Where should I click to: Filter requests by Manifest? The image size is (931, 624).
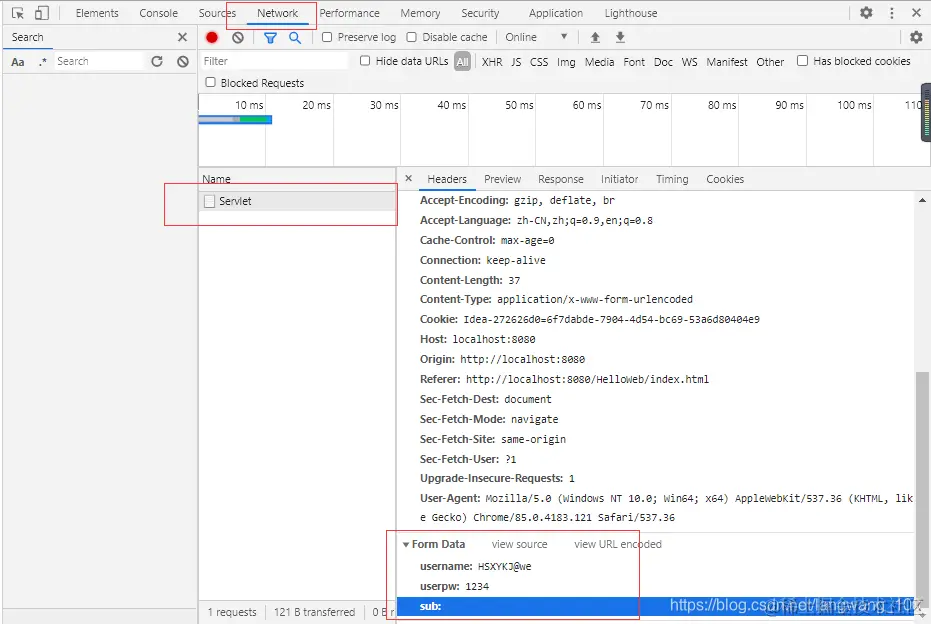[x=727, y=62]
